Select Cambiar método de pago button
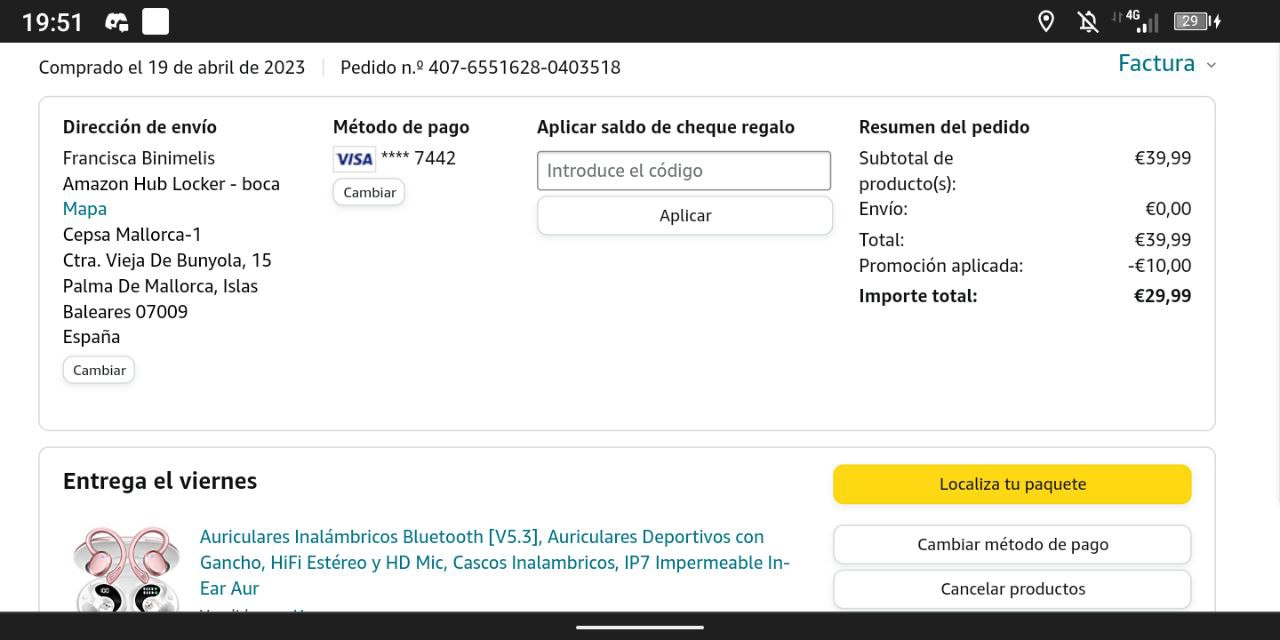 click(x=1012, y=545)
